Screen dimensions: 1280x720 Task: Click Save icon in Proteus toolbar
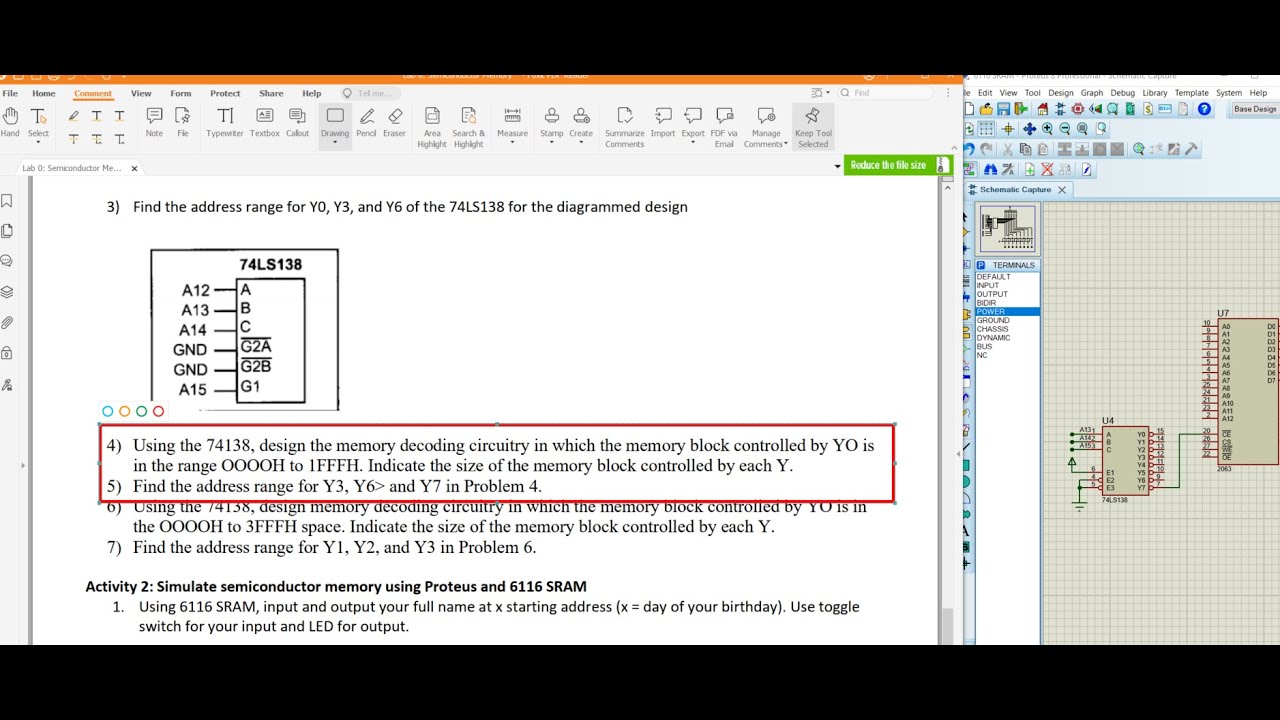click(x=1003, y=109)
